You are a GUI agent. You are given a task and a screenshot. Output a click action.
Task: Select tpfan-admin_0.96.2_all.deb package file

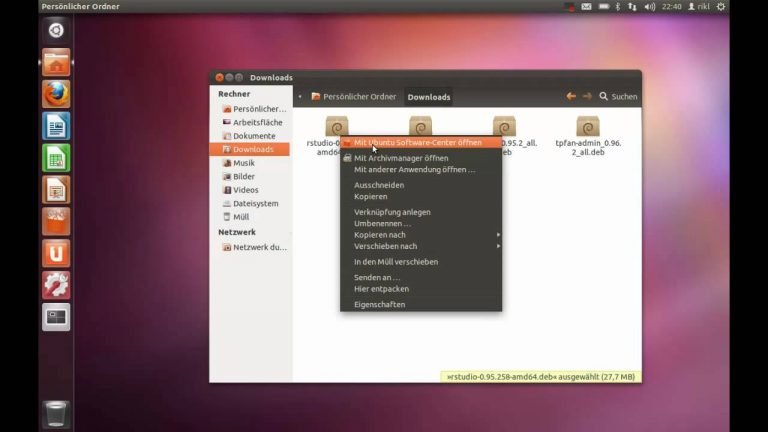click(588, 137)
